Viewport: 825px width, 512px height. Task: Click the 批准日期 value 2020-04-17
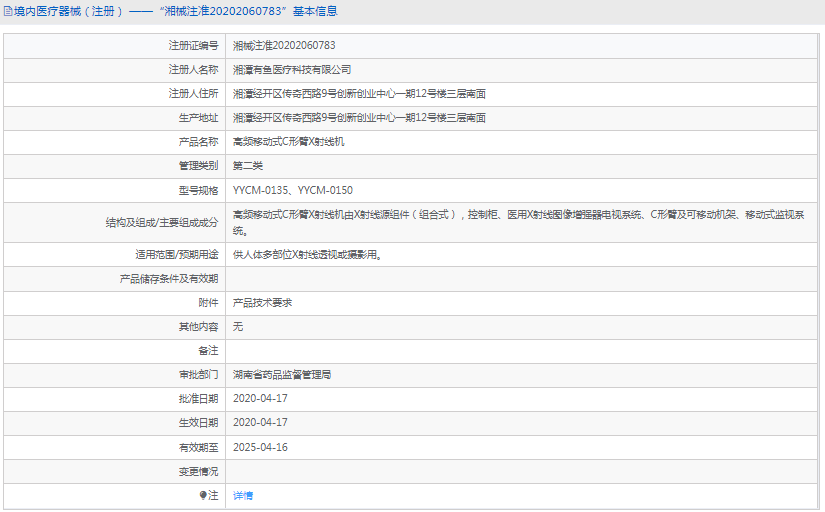[x=260, y=399]
